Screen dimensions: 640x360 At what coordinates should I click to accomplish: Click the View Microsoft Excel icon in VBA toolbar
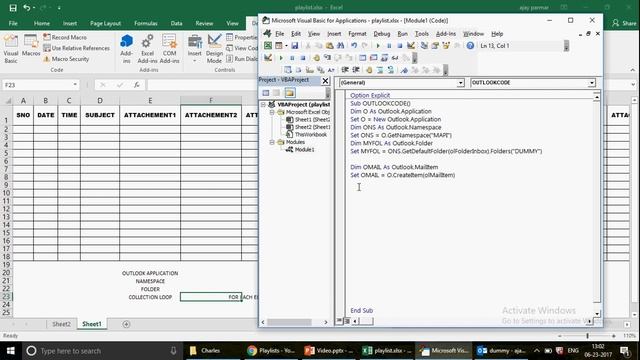(x=268, y=46)
